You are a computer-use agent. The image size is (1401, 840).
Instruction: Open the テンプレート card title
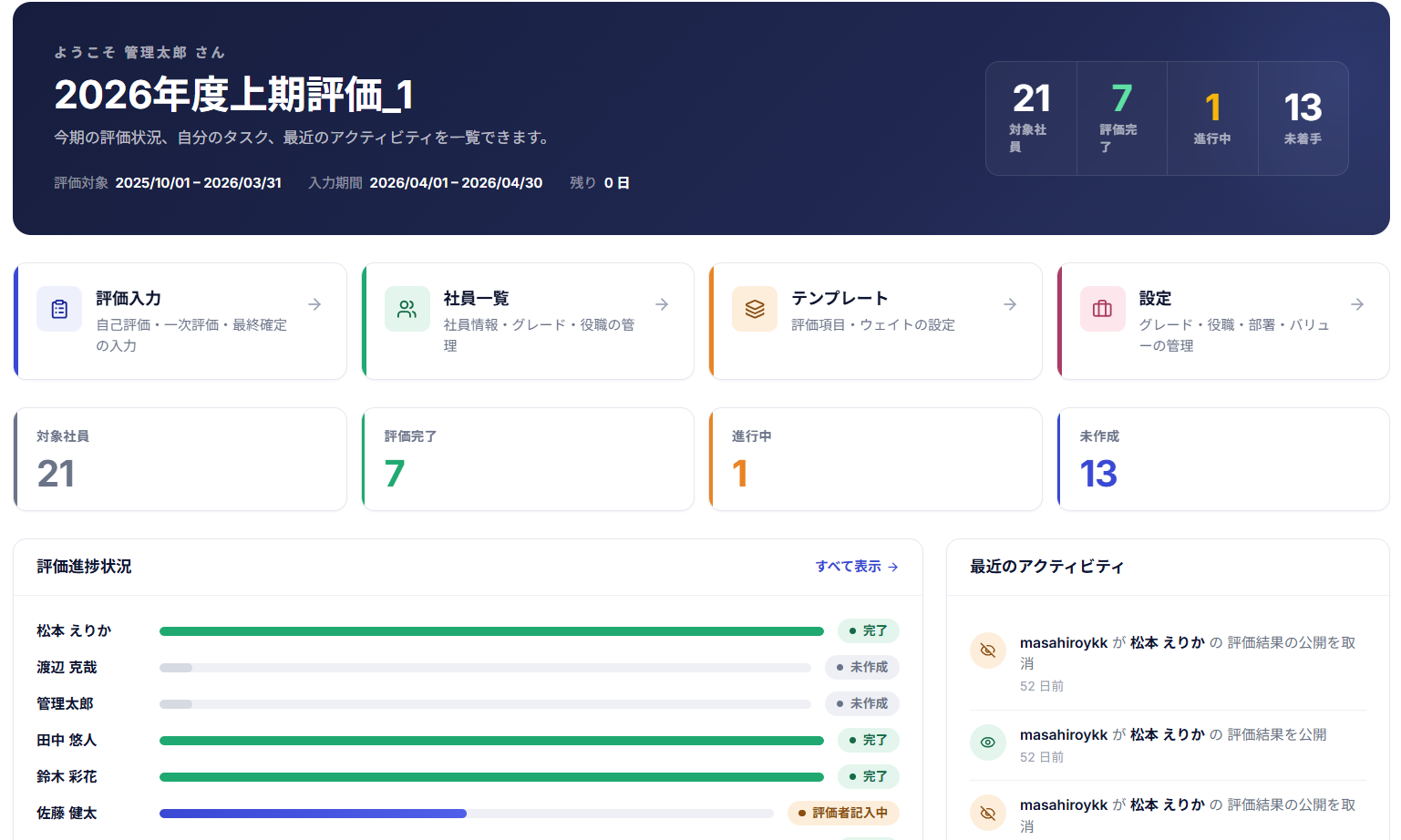[x=840, y=299]
